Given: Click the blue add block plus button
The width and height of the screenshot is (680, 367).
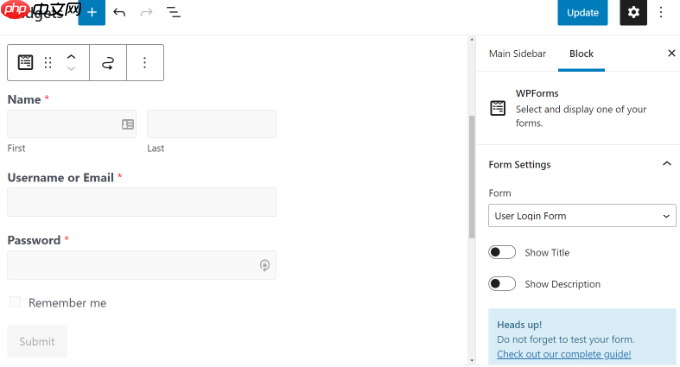Looking at the screenshot, I should [92, 12].
